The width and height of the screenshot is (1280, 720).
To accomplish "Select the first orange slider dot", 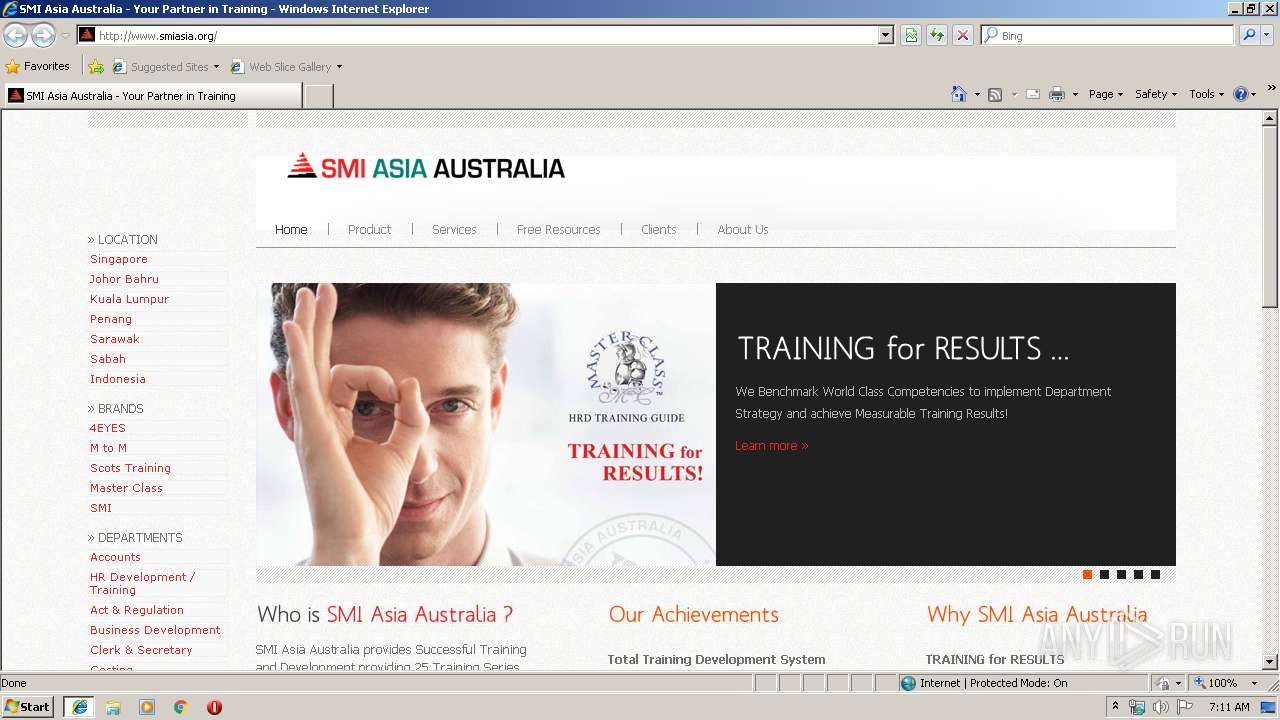I will [1087, 574].
